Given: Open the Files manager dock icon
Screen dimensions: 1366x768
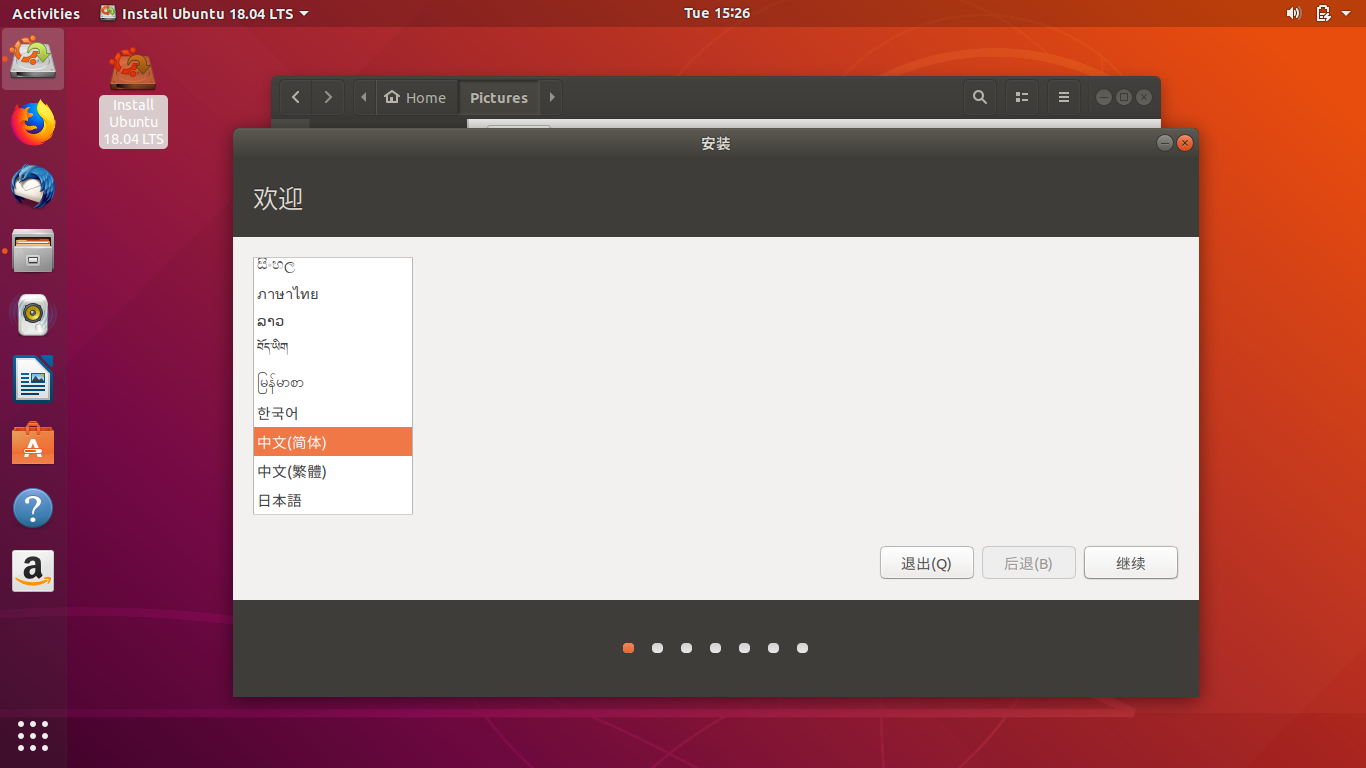Looking at the screenshot, I should [33, 251].
